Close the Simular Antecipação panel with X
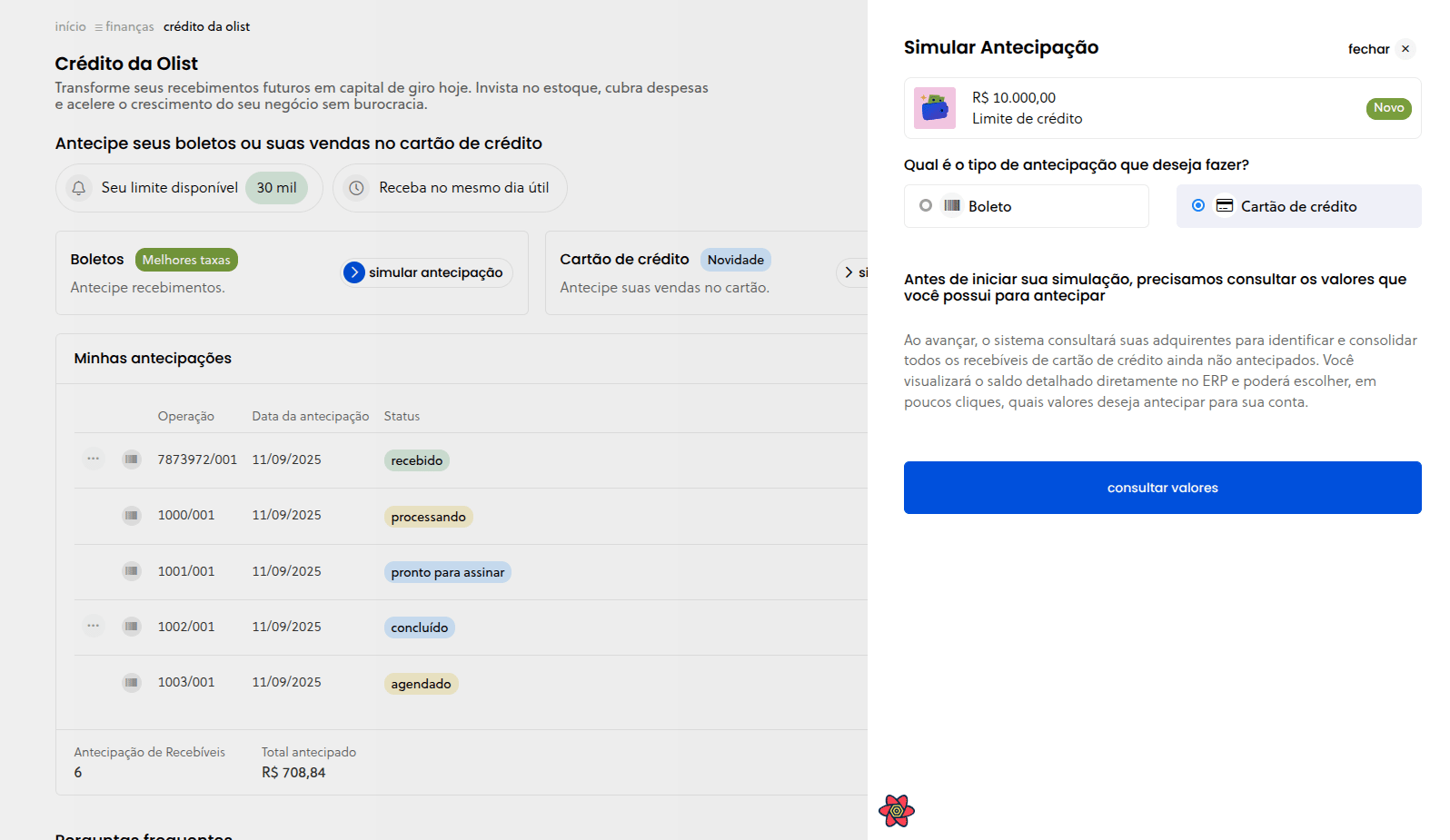 (1405, 49)
